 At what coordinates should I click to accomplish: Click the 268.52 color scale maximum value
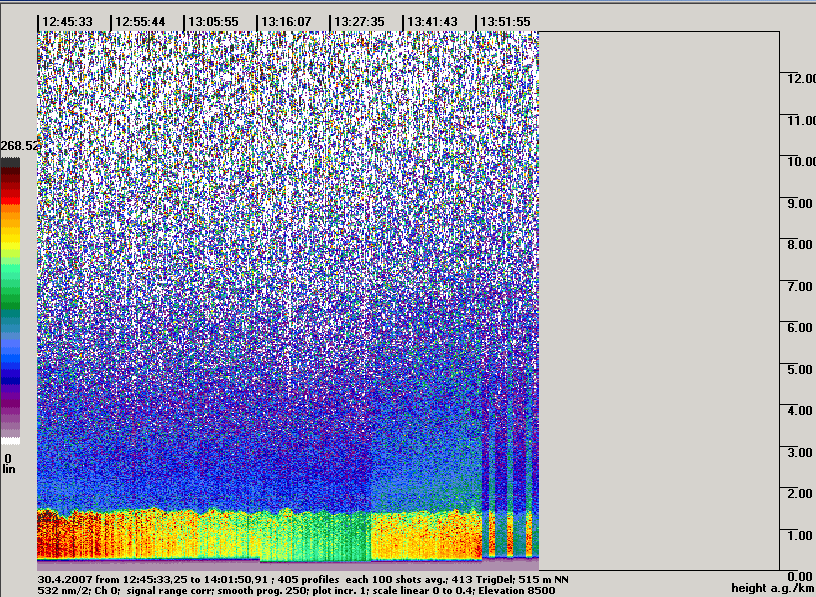(19, 146)
